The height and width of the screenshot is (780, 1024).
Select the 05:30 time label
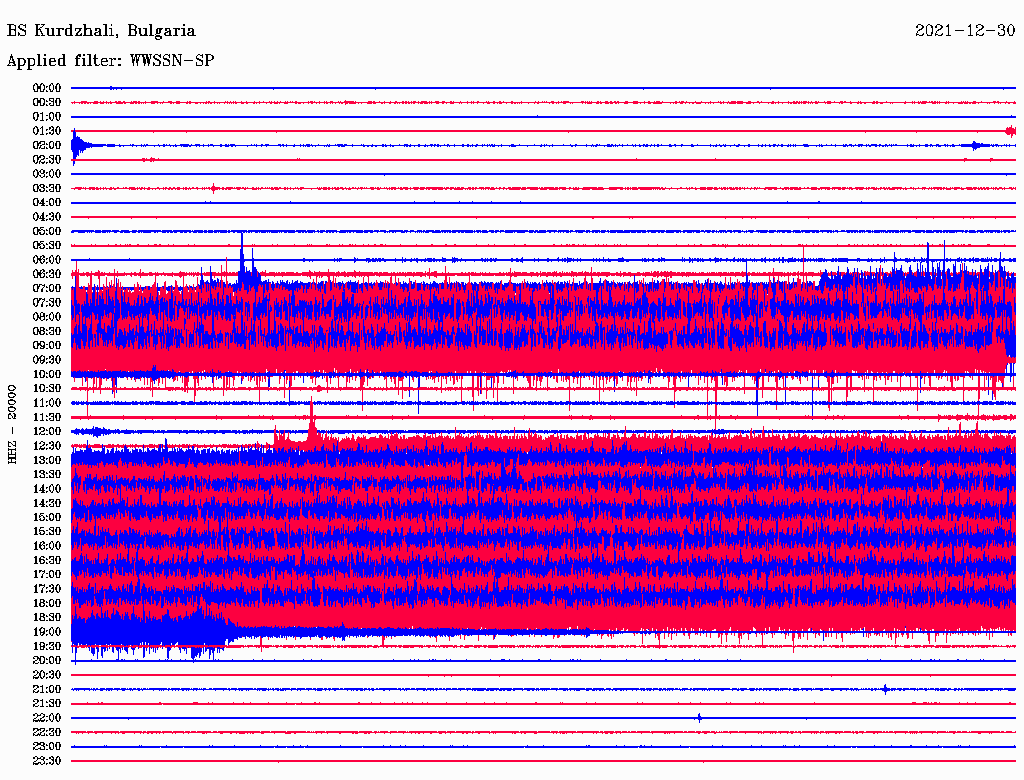(x=47, y=246)
